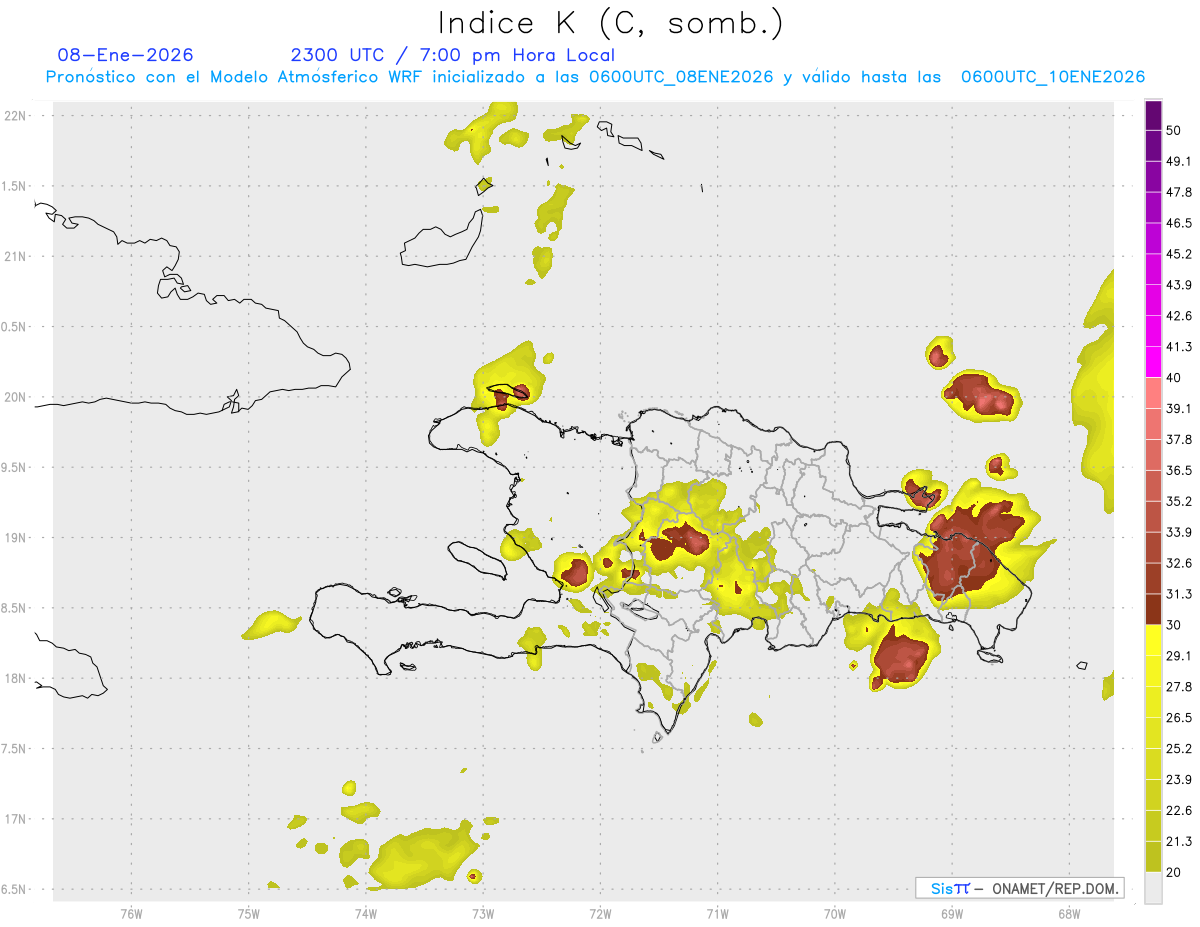Click the legend value 40
The width and height of the screenshot is (1200, 927).
[x=1174, y=378]
